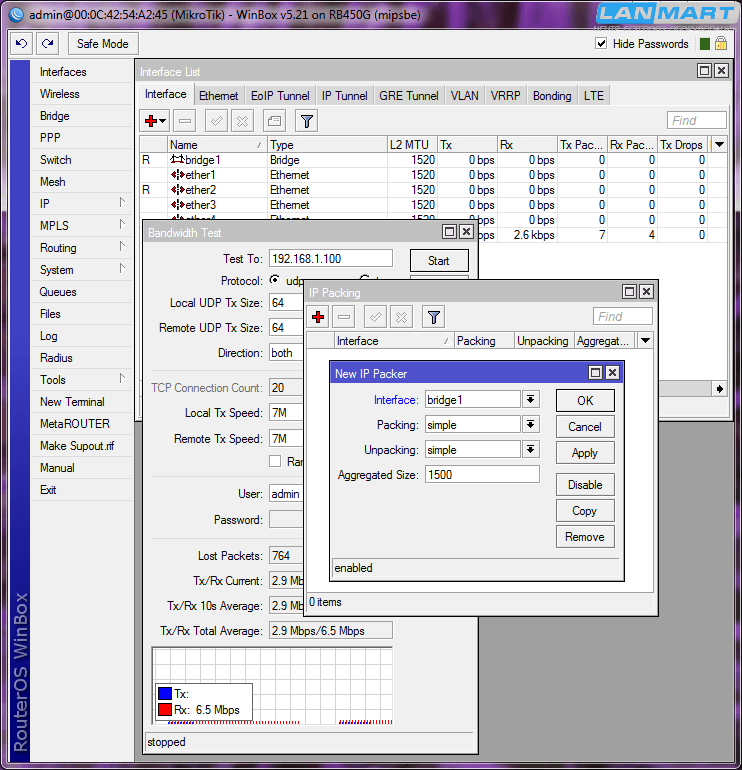Click the ether2 ethernet icon in list

[177, 190]
